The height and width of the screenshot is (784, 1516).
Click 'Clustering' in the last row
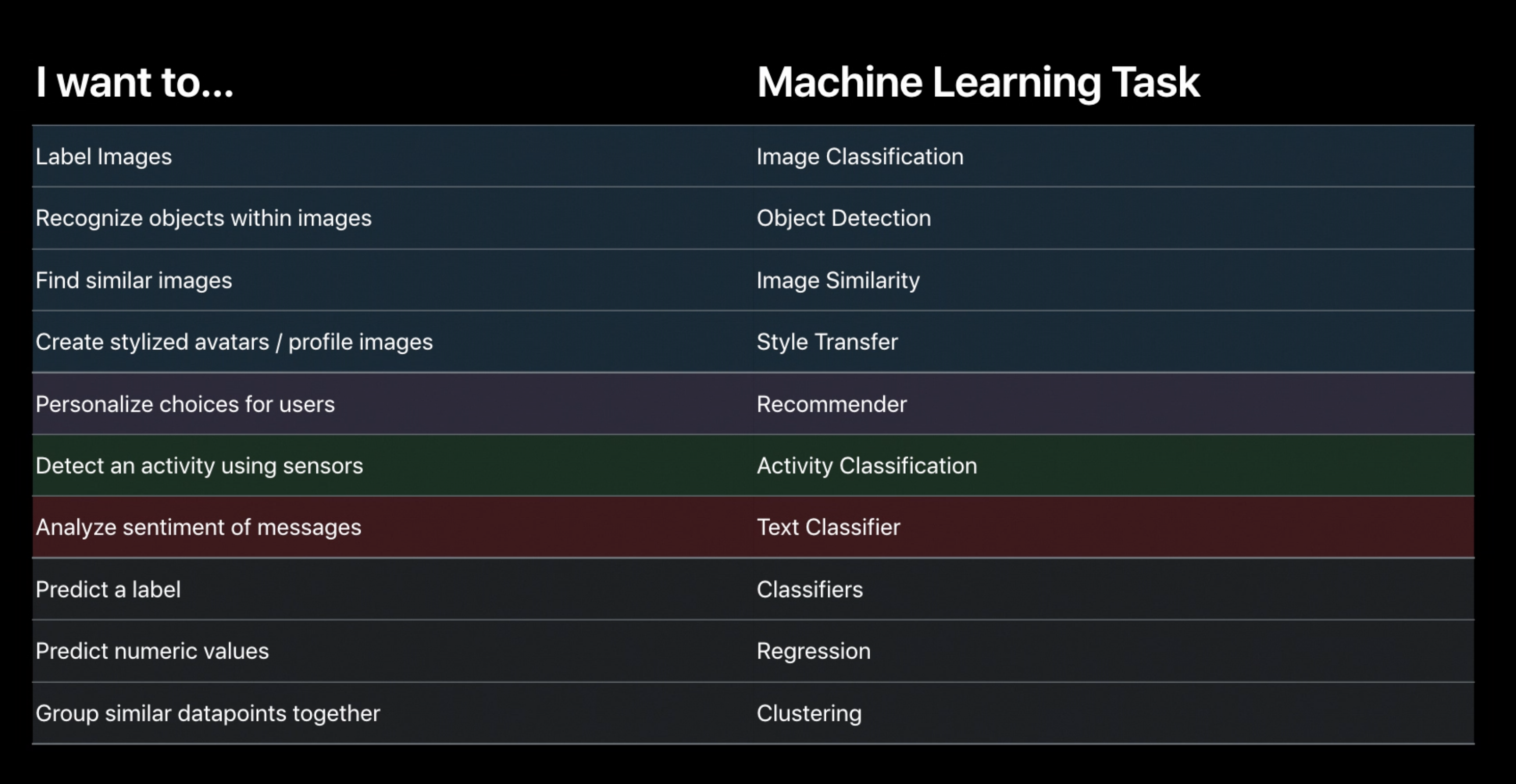808,713
